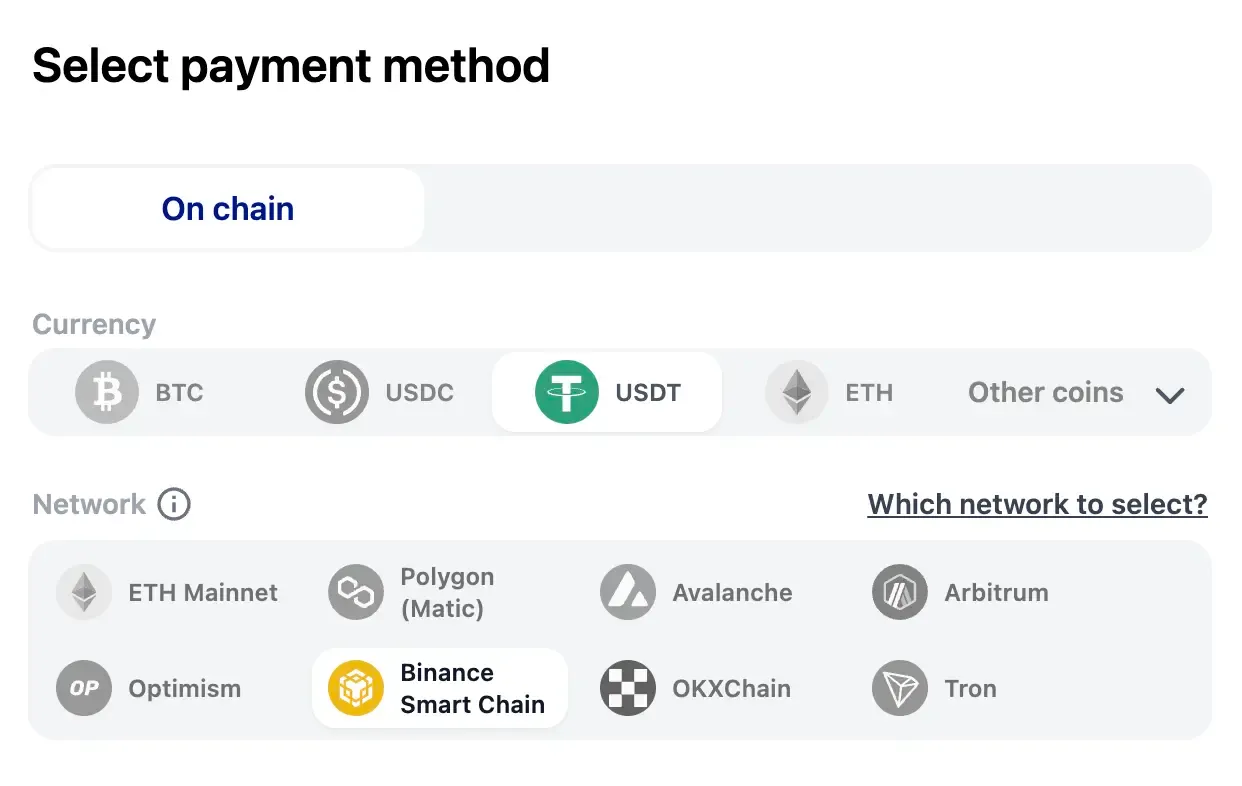Select Avalanche as the network

tap(700, 592)
